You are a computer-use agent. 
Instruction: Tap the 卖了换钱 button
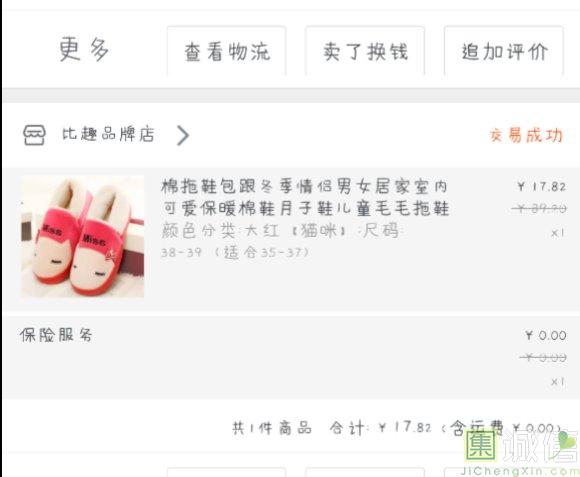click(365, 51)
